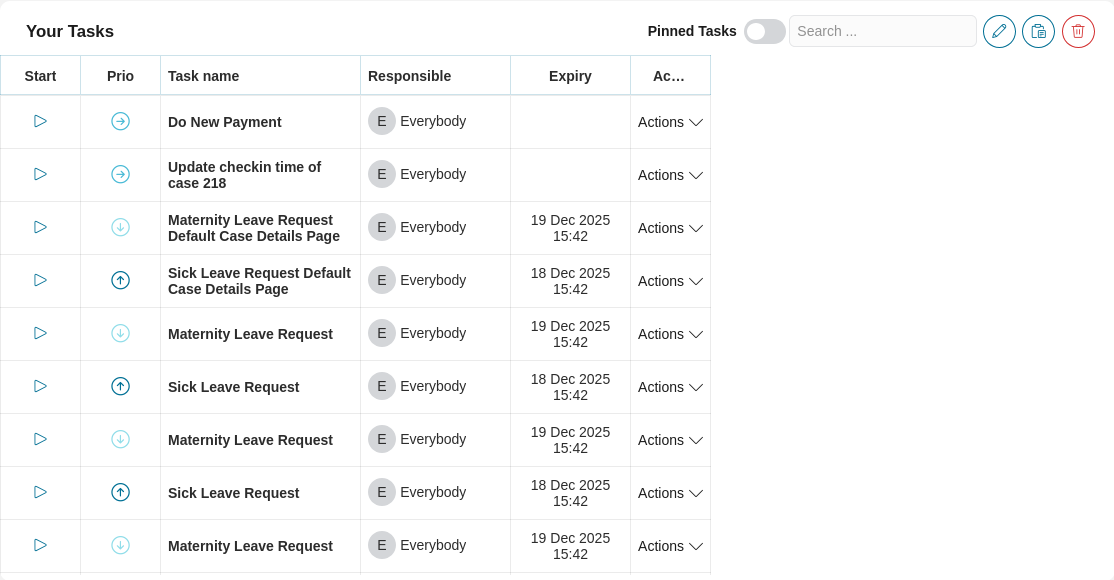Click the pencil edit icon
Screen dimensions: 1114x580
click(x=999, y=31)
